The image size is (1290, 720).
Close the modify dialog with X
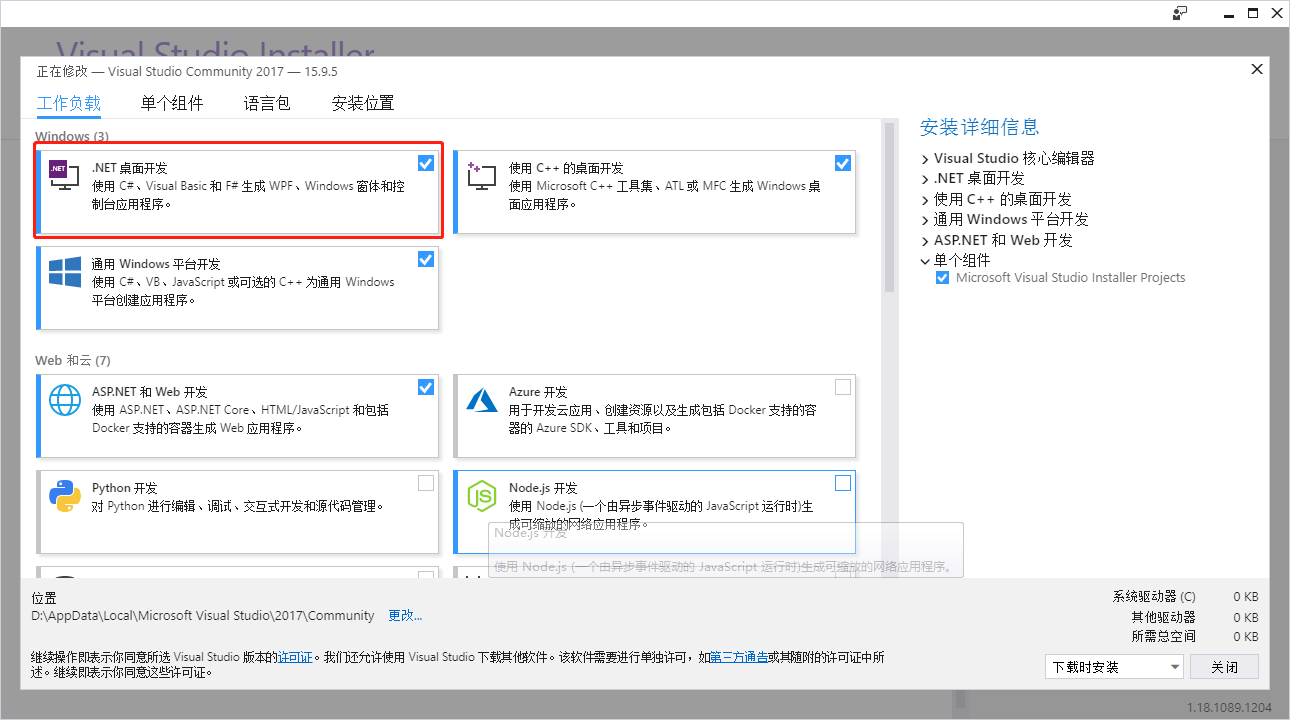pyautogui.click(x=1257, y=69)
